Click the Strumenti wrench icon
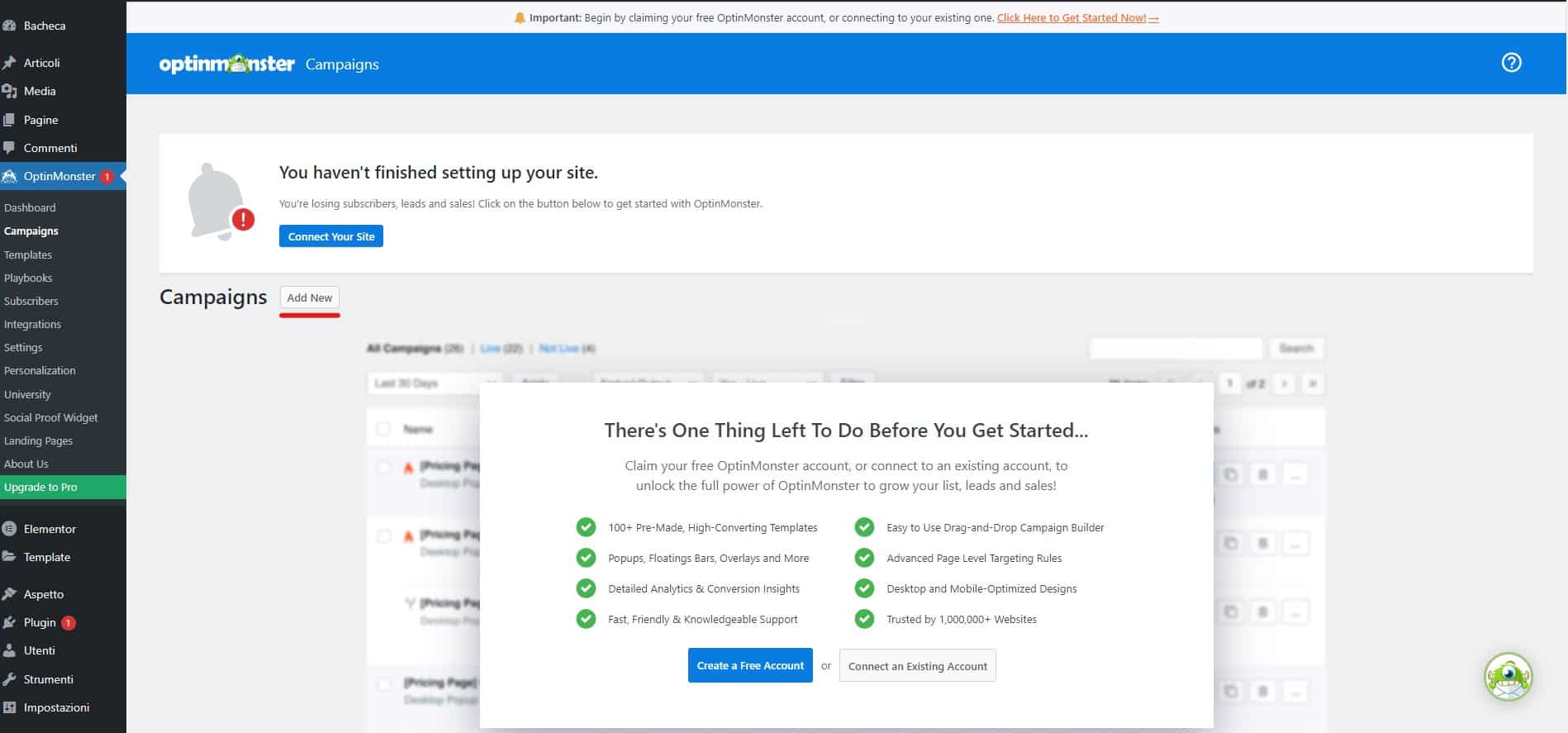Viewport: 1568px width, 733px height. click(9, 679)
